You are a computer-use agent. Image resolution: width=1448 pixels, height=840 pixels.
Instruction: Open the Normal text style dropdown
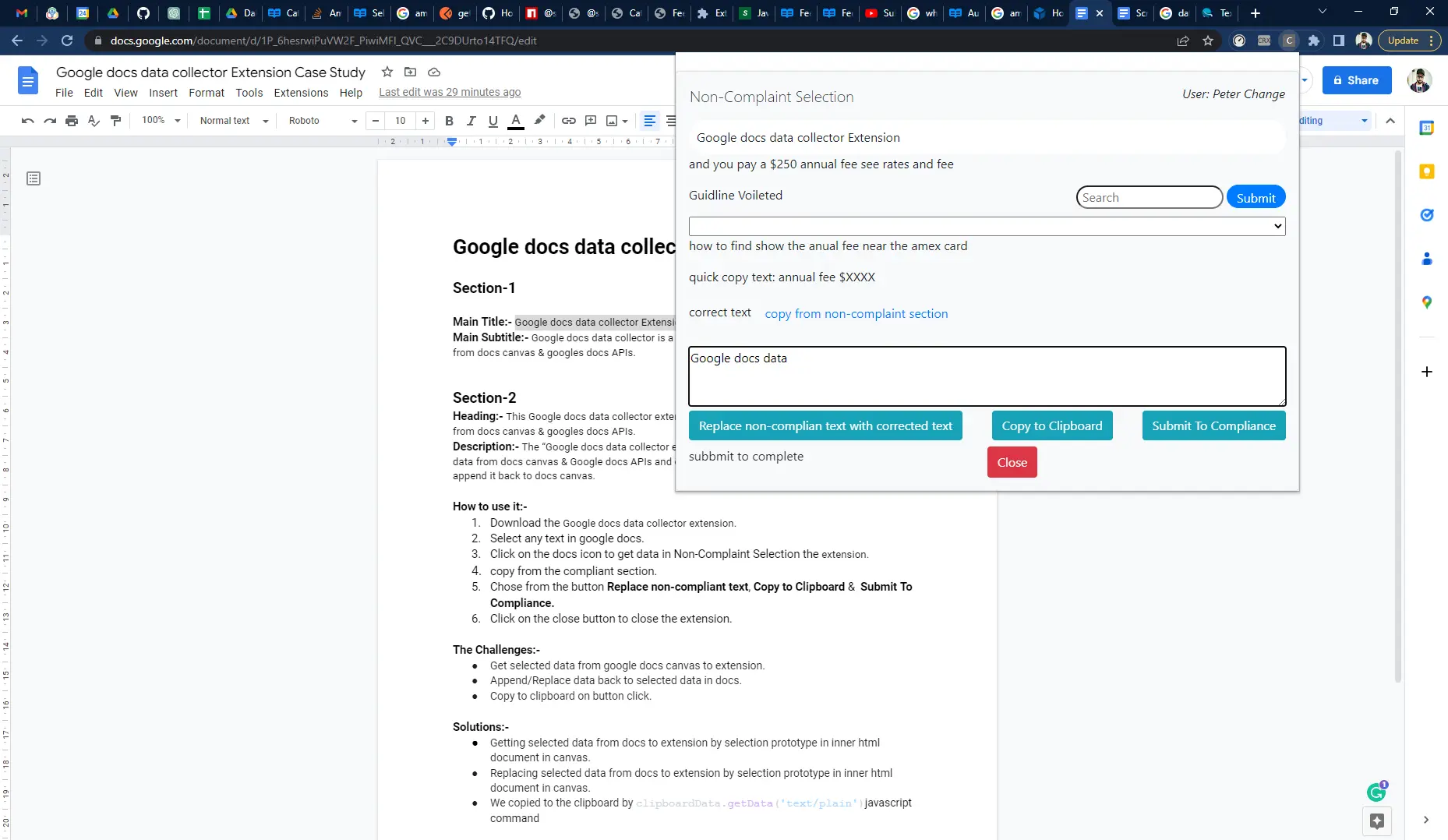pyautogui.click(x=234, y=121)
